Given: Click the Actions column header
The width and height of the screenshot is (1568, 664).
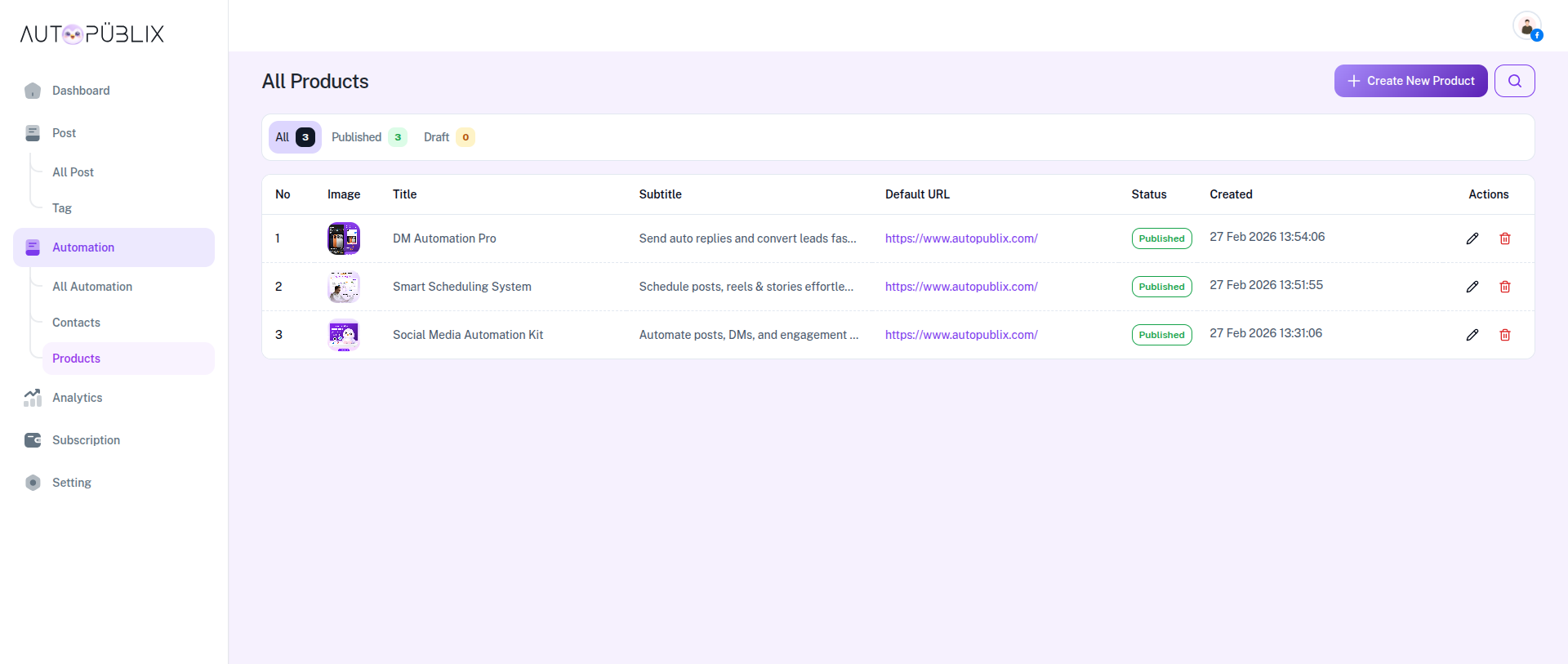Looking at the screenshot, I should point(1489,194).
